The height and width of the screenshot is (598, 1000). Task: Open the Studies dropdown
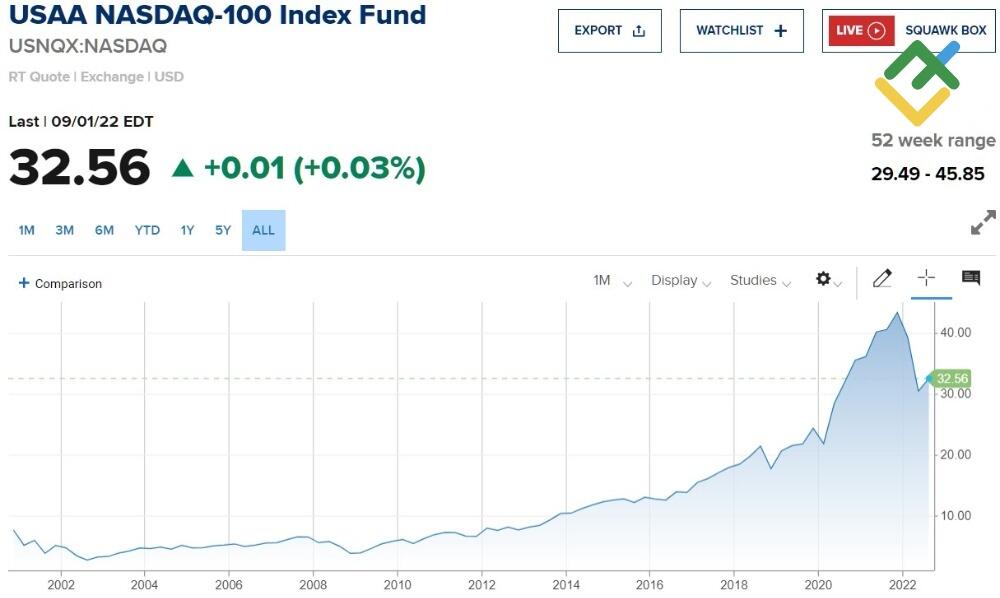click(759, 281)
